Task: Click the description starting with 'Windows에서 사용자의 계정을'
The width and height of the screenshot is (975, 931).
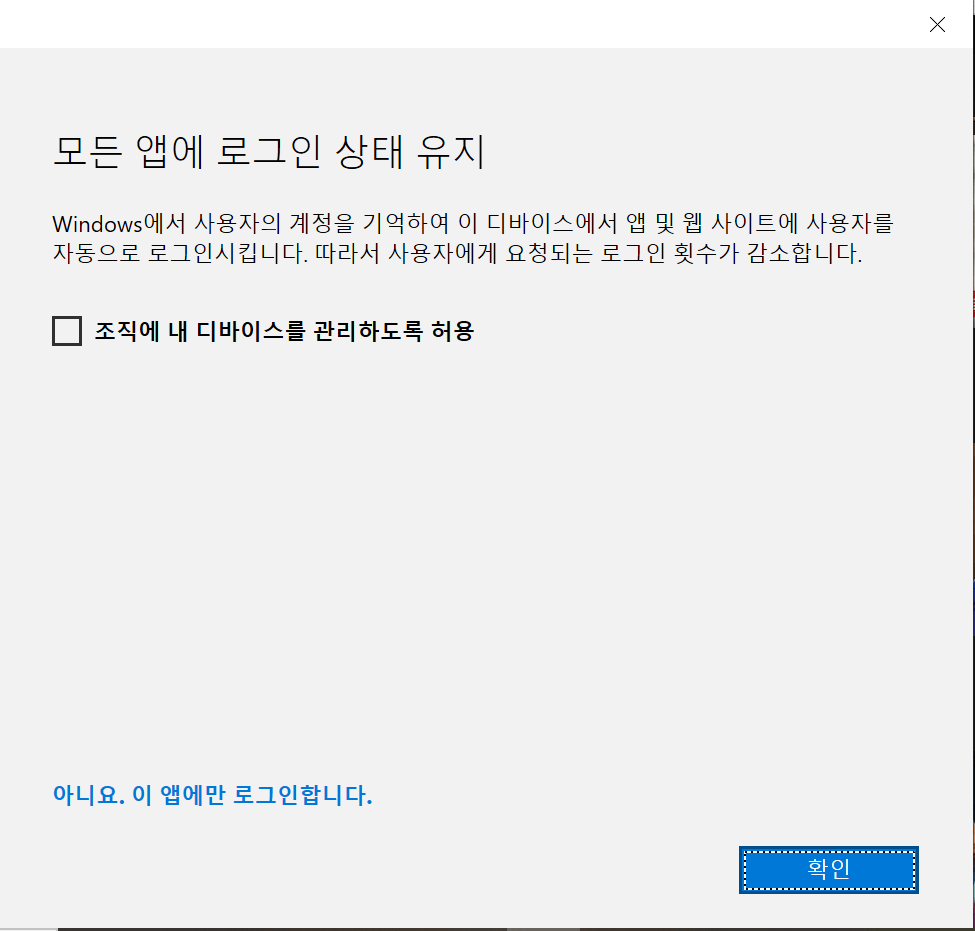Action: [x=473, y=238]
